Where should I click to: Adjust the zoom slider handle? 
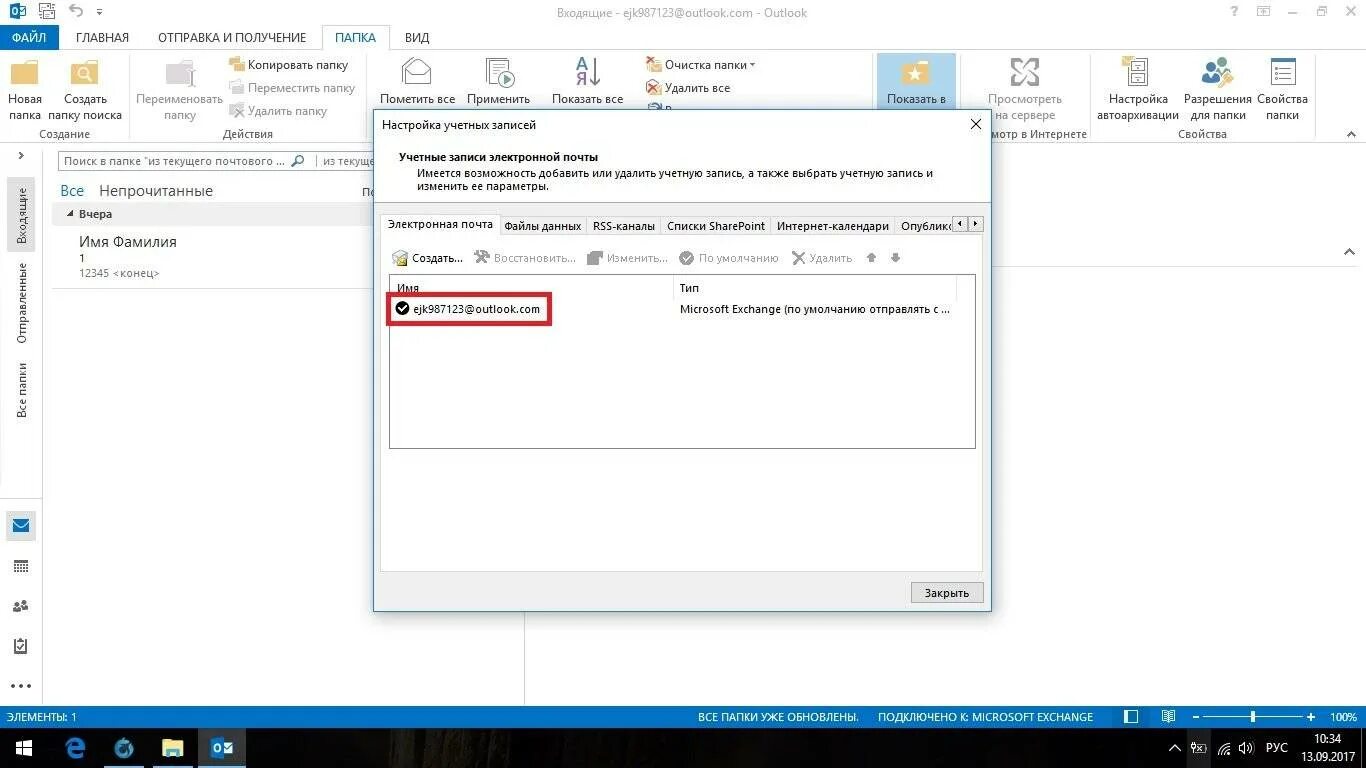coord(1253,717)
